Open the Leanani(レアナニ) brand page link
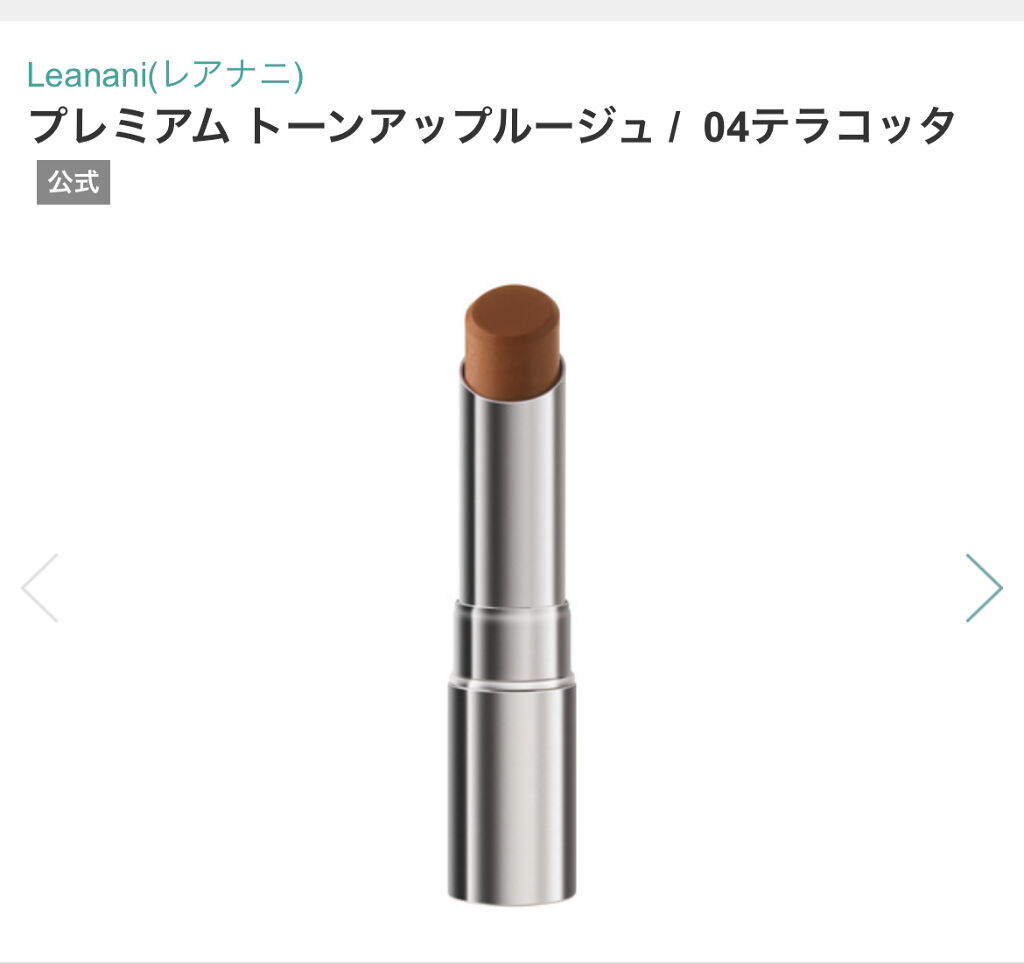Screen dimensions: 1024x964 [x=165, y=74]
